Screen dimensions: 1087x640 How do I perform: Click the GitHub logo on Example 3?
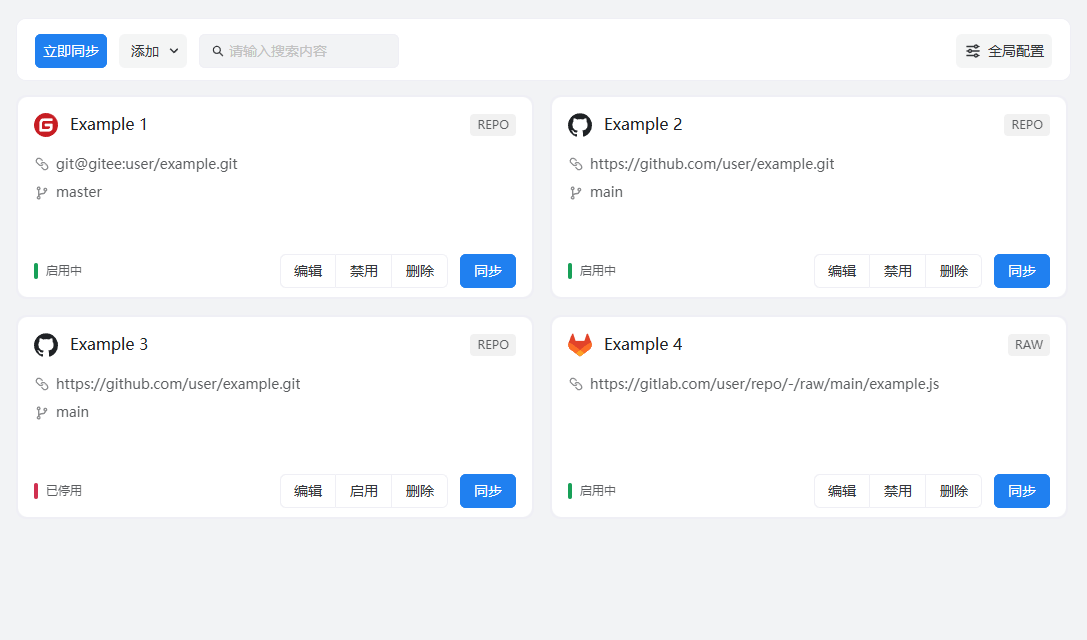pos(46,345)
